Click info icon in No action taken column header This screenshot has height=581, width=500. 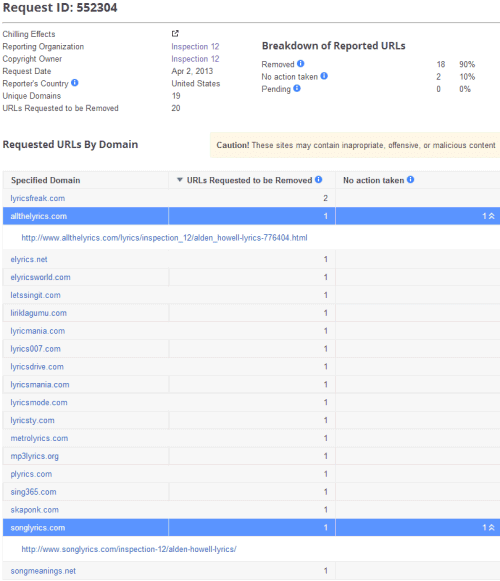pyautogui.click(x=410, y=179)
